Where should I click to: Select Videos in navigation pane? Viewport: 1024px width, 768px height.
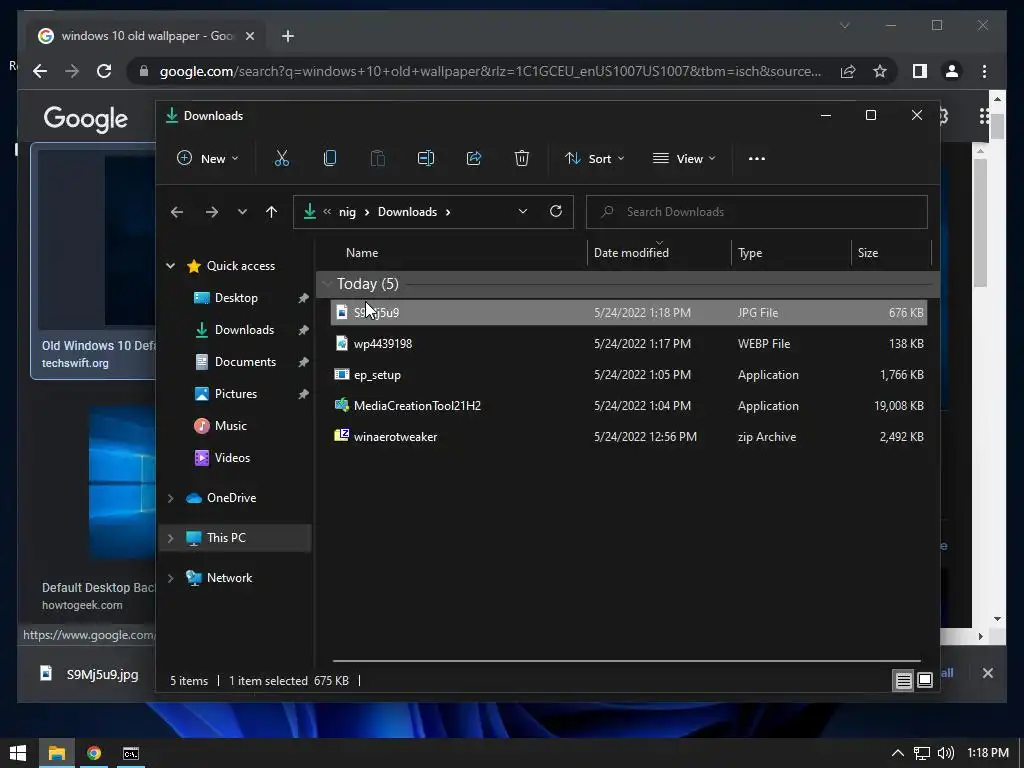click(232, 458)
